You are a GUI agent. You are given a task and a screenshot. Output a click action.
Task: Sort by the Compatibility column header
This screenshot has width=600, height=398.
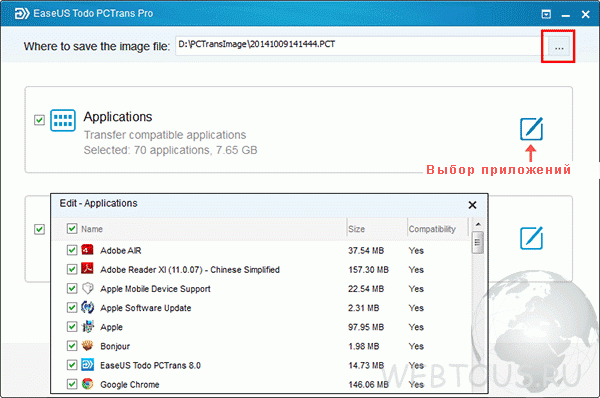point(432,229)
